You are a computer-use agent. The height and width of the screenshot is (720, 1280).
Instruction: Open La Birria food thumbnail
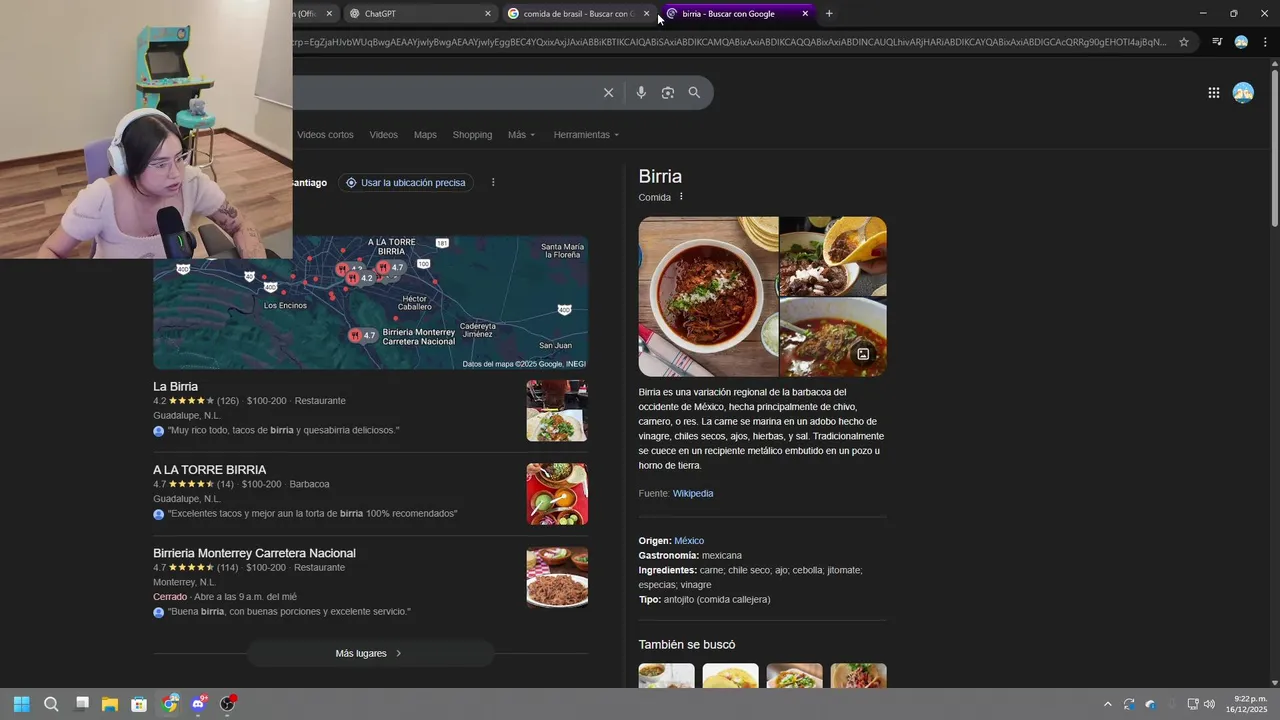[x=557, y=411]
